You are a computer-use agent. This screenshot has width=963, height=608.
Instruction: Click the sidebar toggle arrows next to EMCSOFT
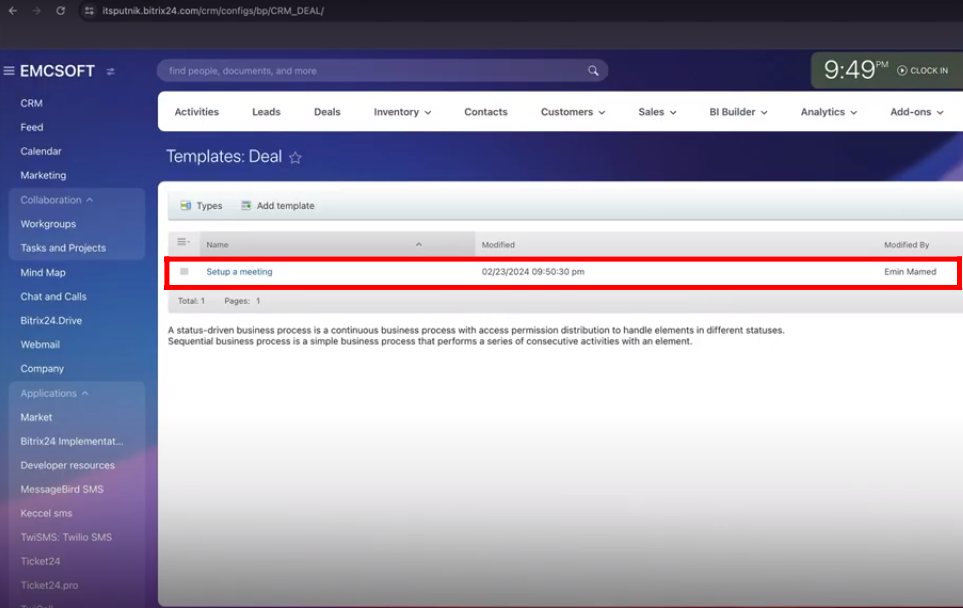pyautogui.click(x=111, y=72)
